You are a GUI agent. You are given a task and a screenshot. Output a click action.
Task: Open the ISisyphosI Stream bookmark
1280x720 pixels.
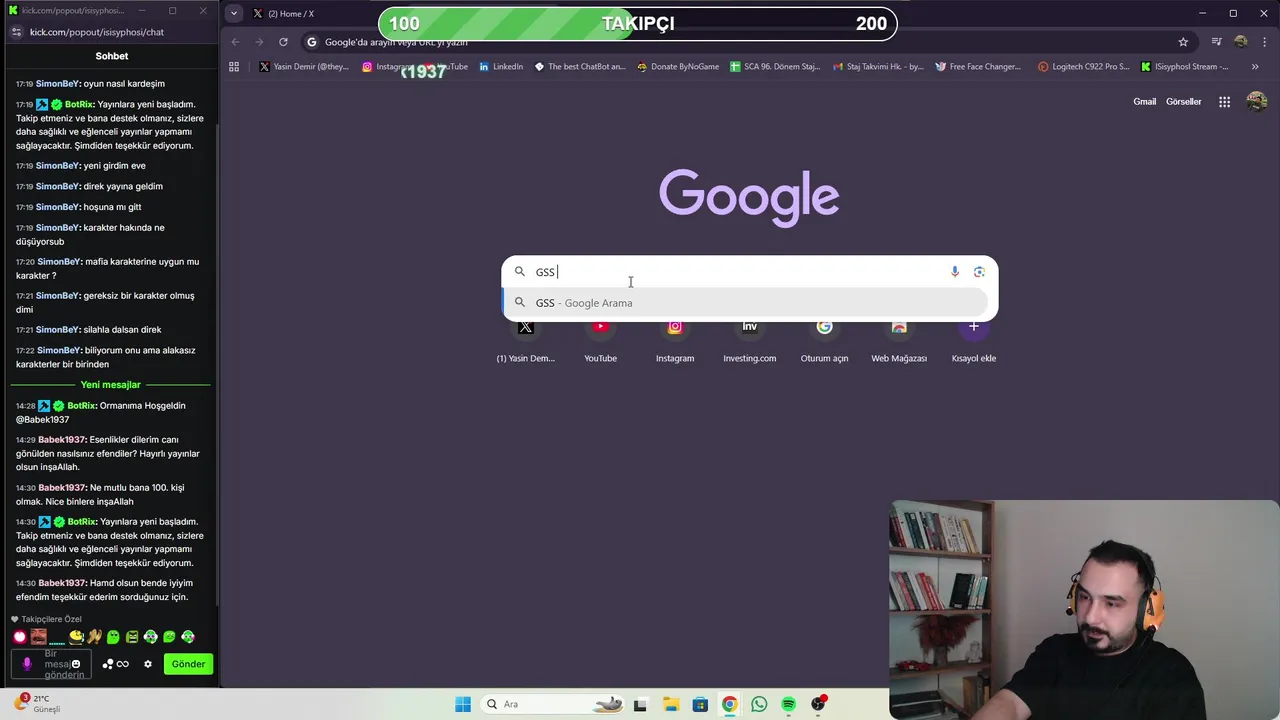pos(1185,67)
